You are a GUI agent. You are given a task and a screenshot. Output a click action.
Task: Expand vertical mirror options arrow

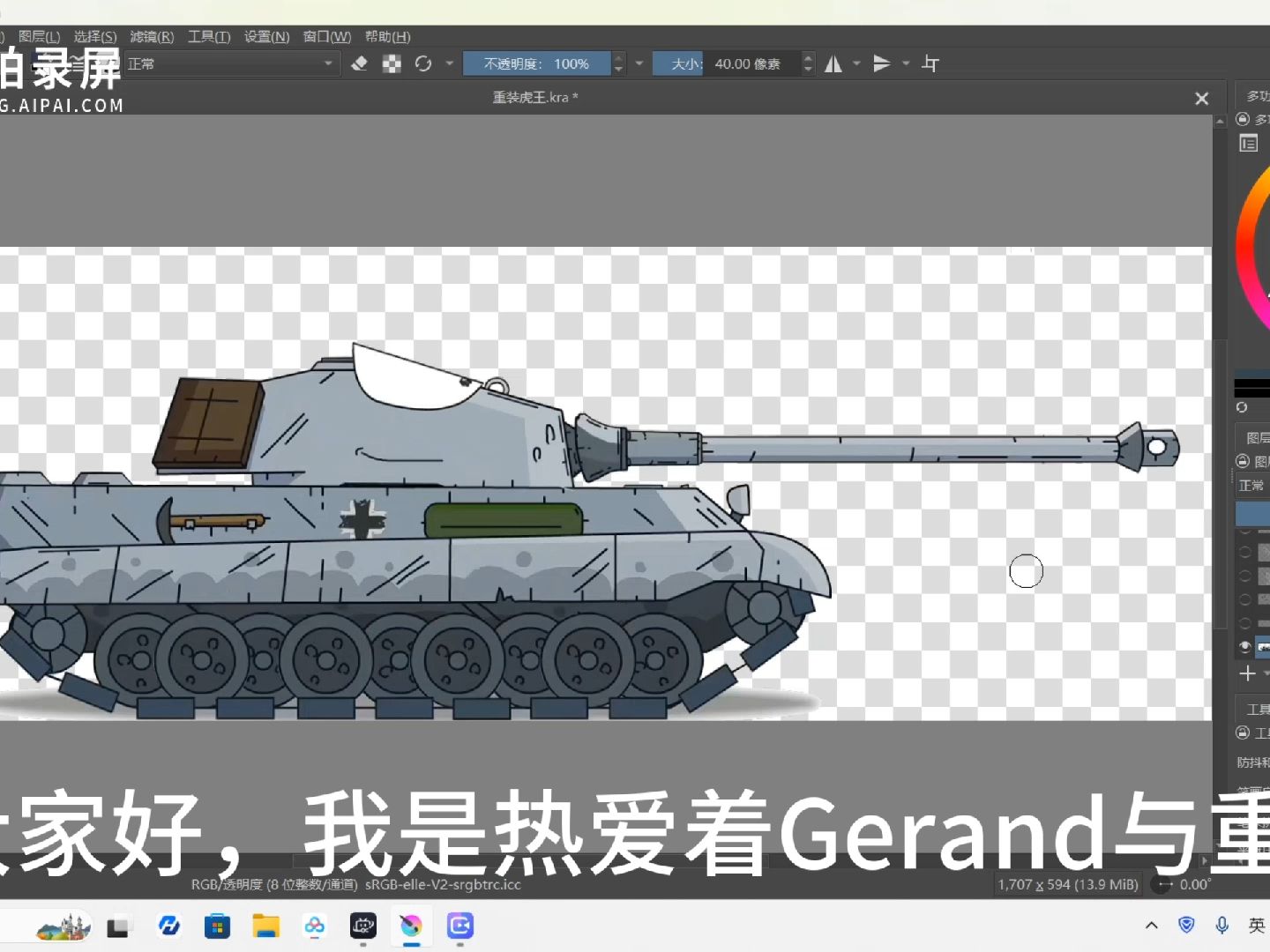[x=906, y=63]
